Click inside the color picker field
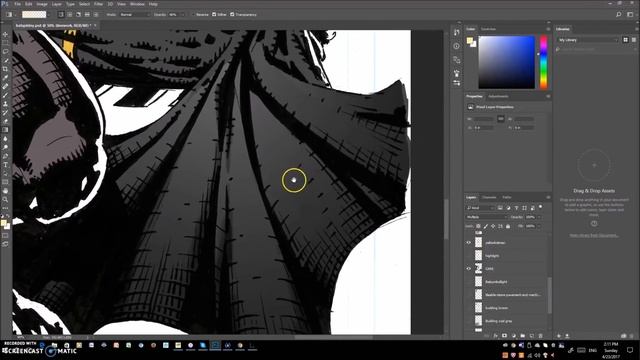Image resolution: width=640 pixels, height=360 pixels. (507, 62)
